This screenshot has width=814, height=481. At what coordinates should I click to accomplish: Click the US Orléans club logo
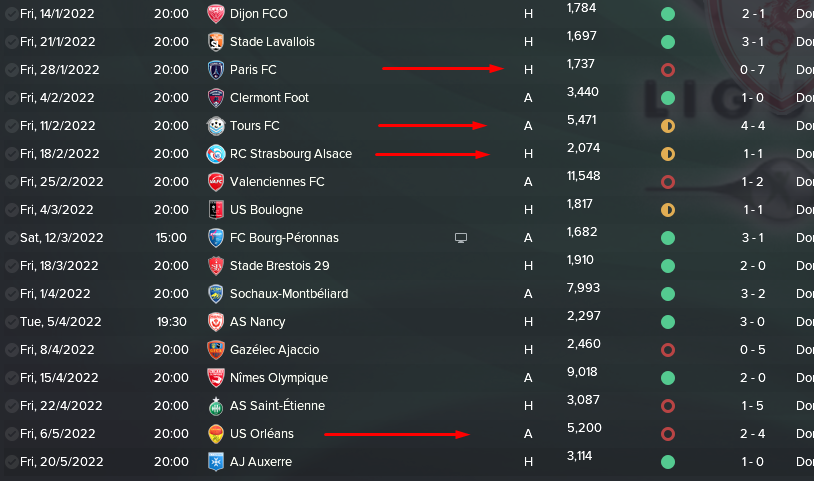[215, 434]
